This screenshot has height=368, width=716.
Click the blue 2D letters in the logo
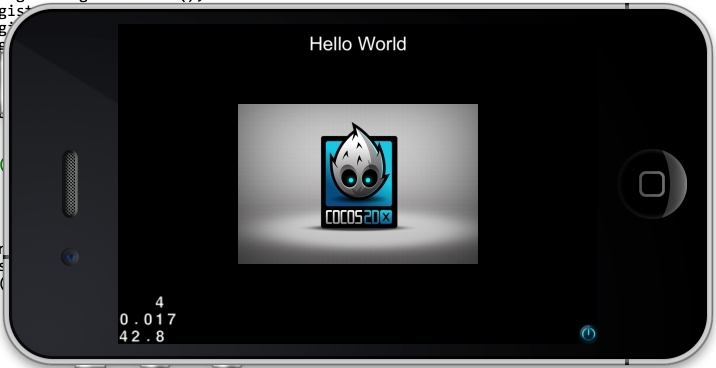click(371, 218)
